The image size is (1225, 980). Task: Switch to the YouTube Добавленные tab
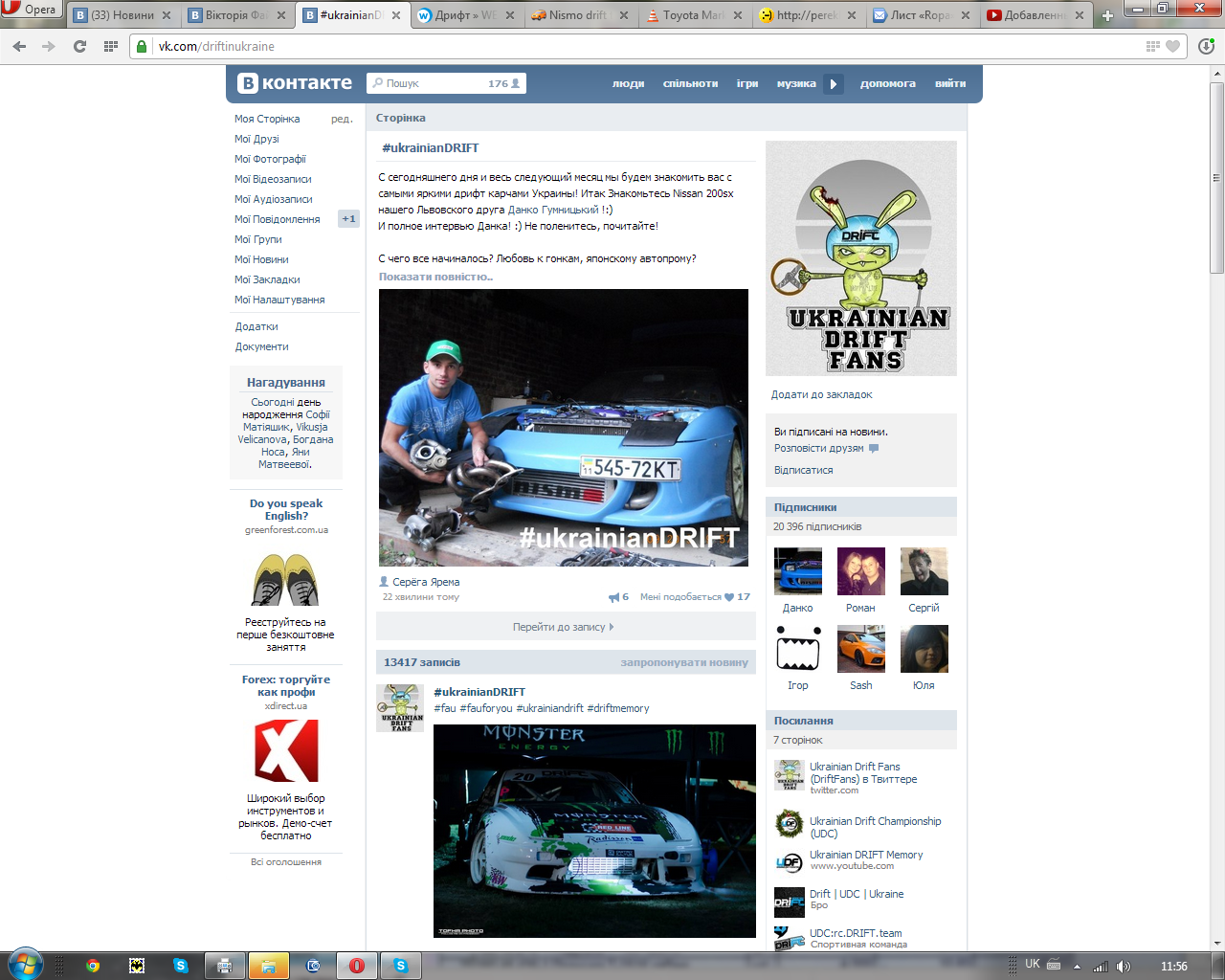(1037, 15)
